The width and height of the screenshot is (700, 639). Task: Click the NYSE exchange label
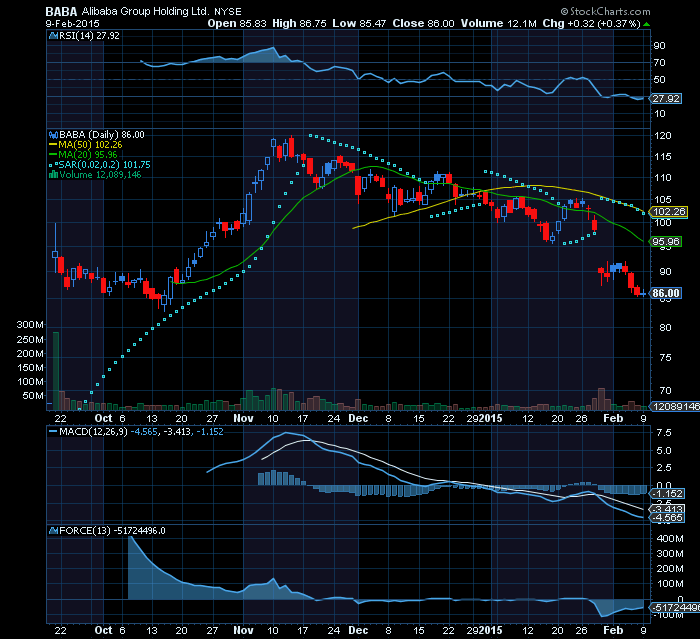click(228, 12)
